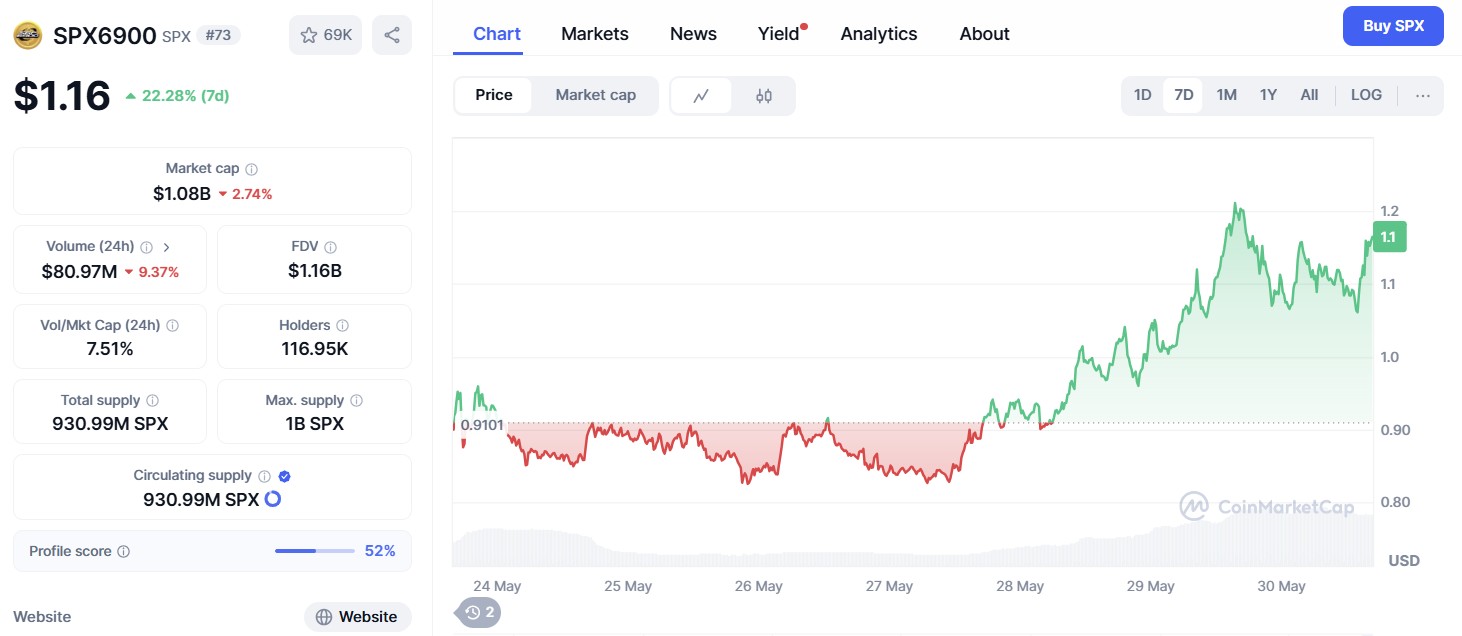The width and height of the screenshot is (1462, 636).
Task: Click the Profile score progress bar
Action: click(314, 551)
